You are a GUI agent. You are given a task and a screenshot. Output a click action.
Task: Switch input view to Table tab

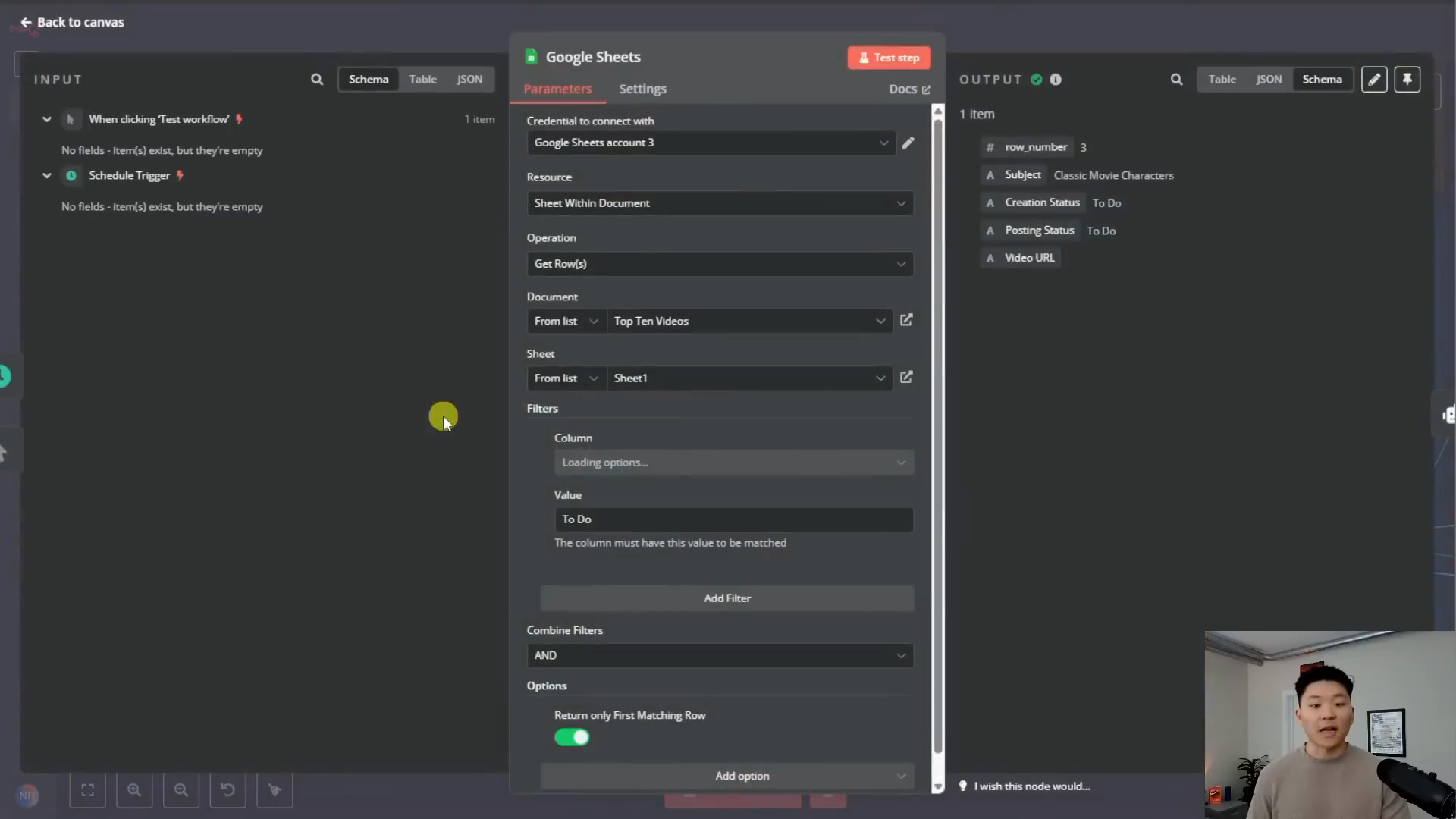pyautogui.click(x=422, y=79)
